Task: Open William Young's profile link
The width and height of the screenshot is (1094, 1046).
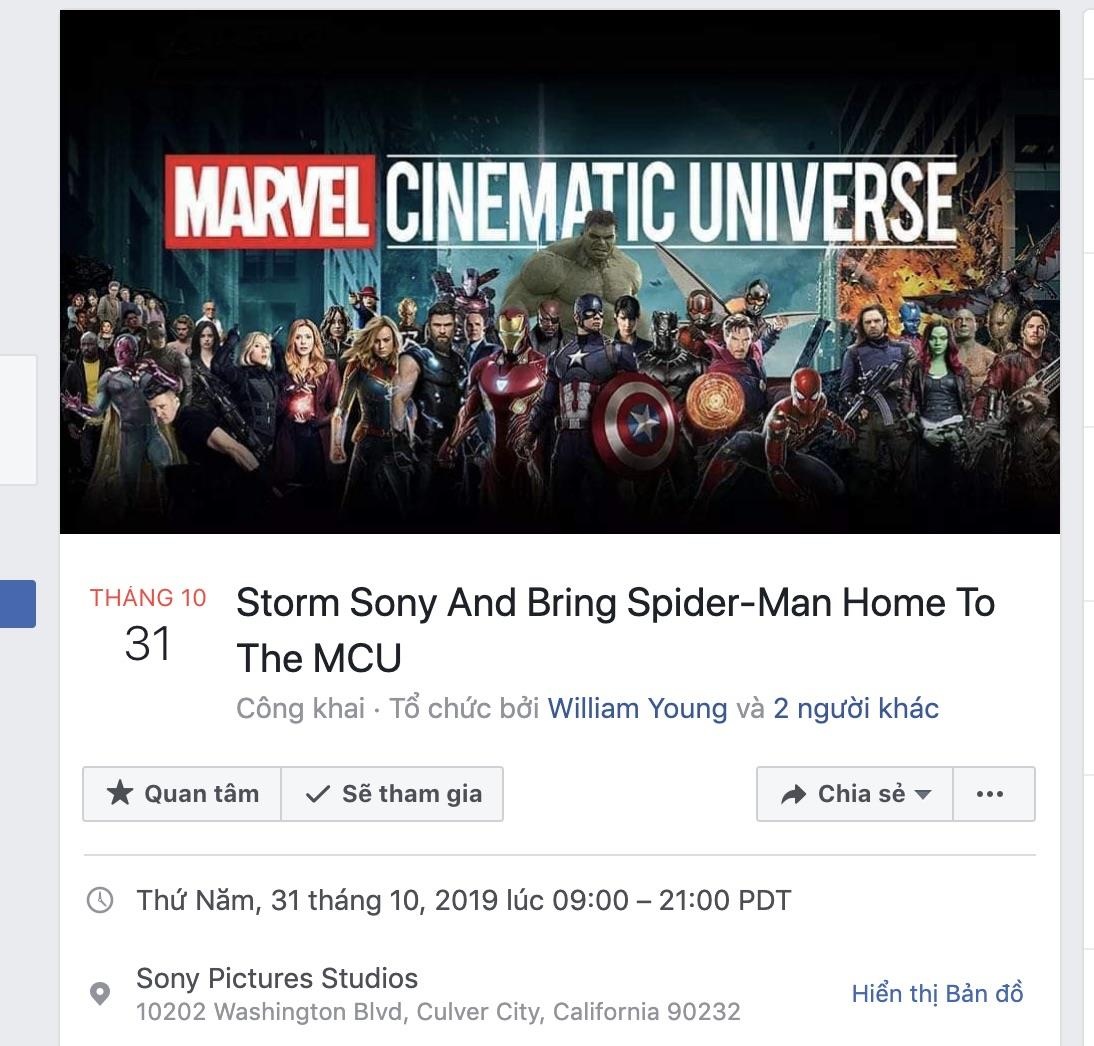Action: pyautogui.click(x=637, y=709)
